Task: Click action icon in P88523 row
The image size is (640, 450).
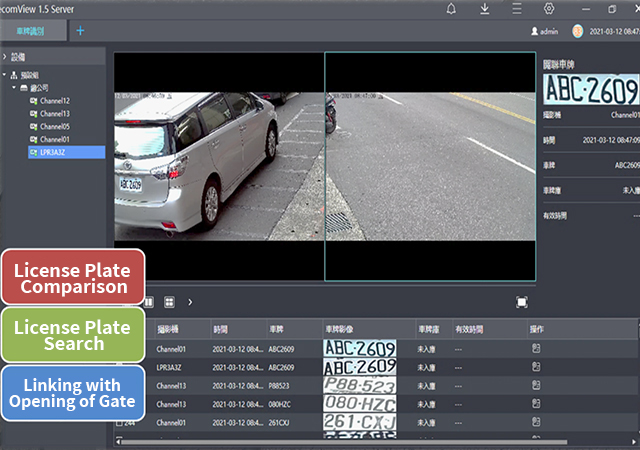Action: [536, 385]
